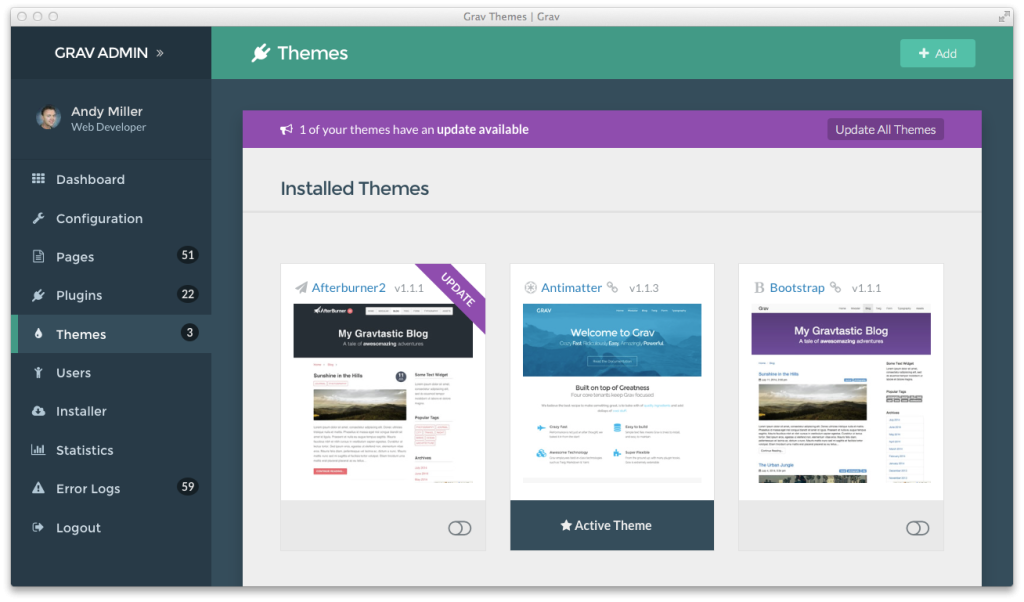The width and height of the screenshot is (1024, 602).
Task: Click Bootstrap version v1.1.1 text
Action: click(x=866, y=288)
